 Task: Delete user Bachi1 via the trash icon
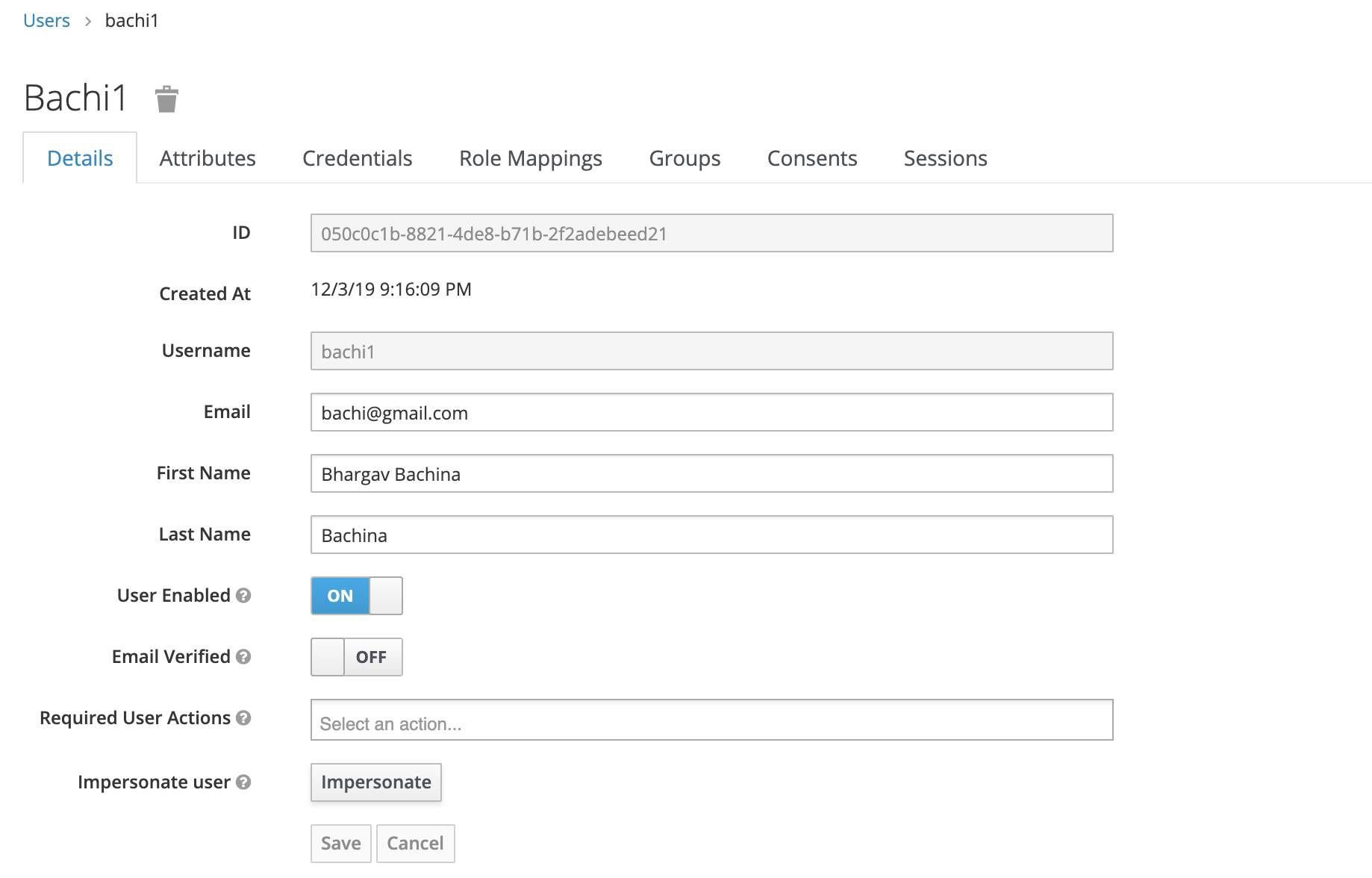(166, 99)
